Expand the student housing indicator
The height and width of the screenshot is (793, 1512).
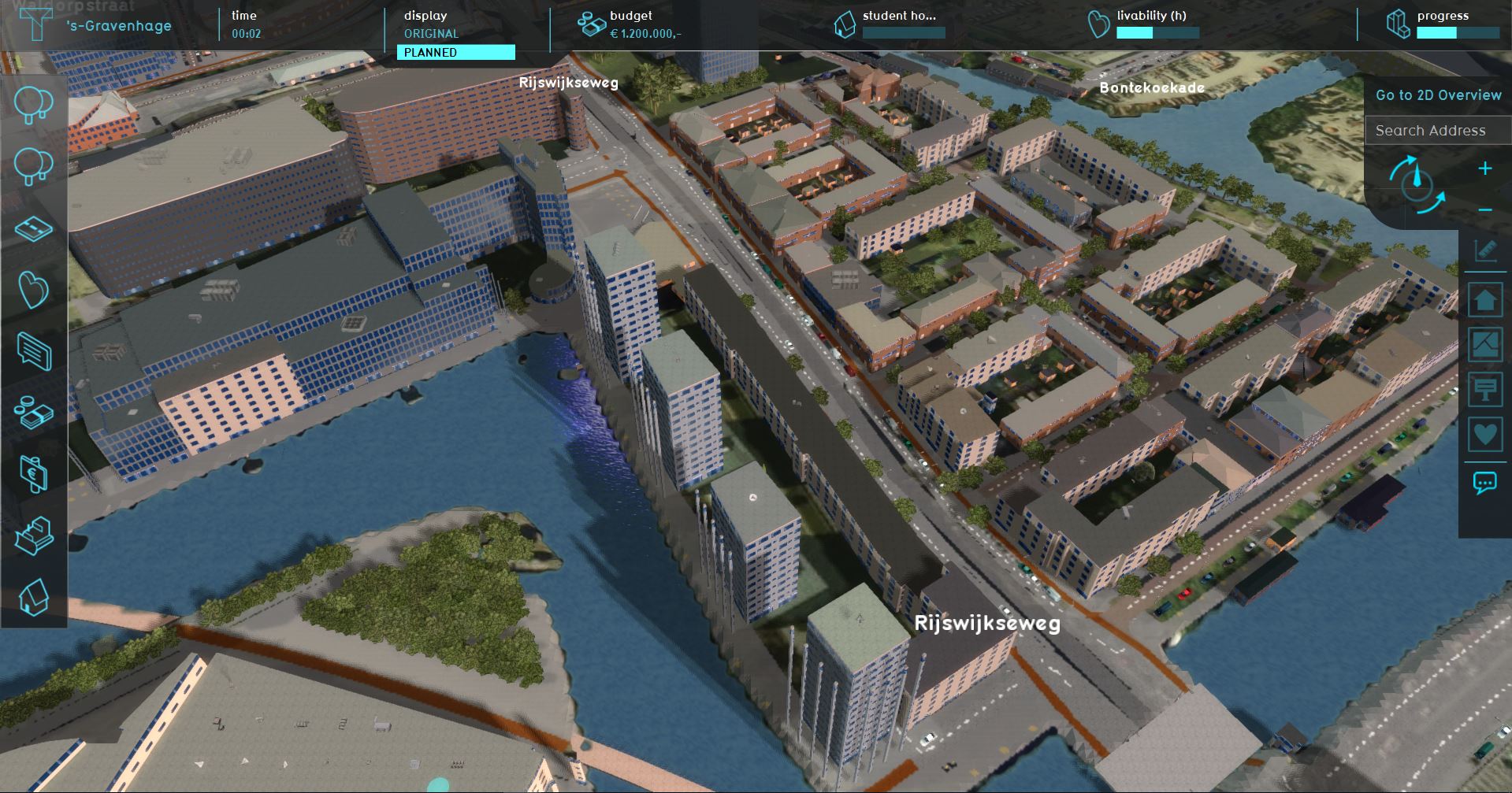point(889,24)
